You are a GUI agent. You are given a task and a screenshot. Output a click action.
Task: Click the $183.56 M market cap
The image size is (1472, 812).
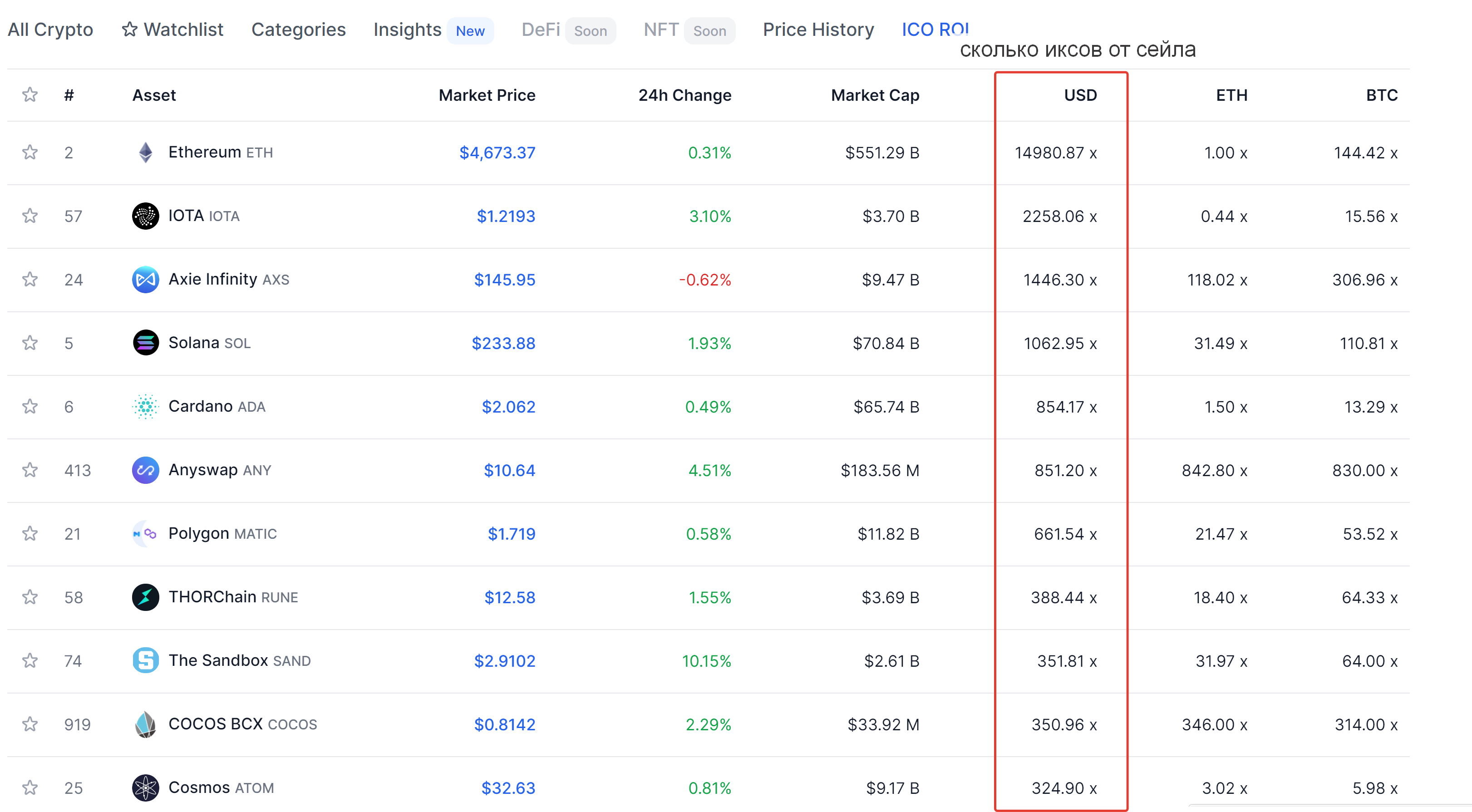[x=880, y=470]
